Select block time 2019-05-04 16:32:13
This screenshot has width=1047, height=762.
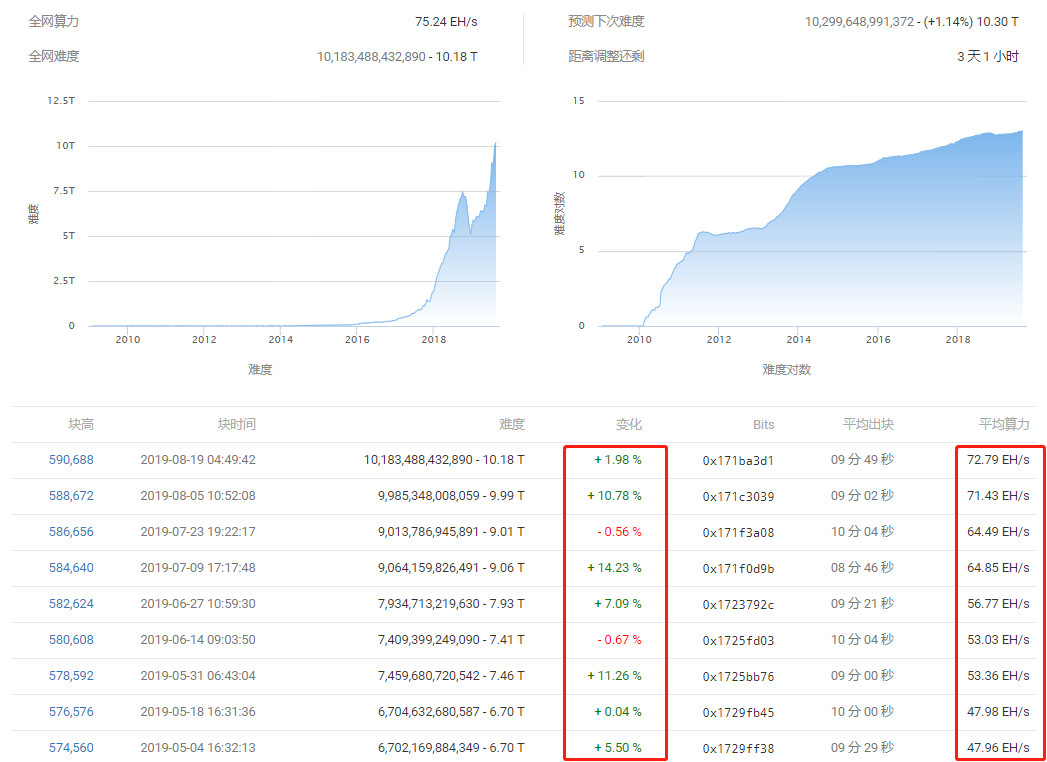pos(198,748)
